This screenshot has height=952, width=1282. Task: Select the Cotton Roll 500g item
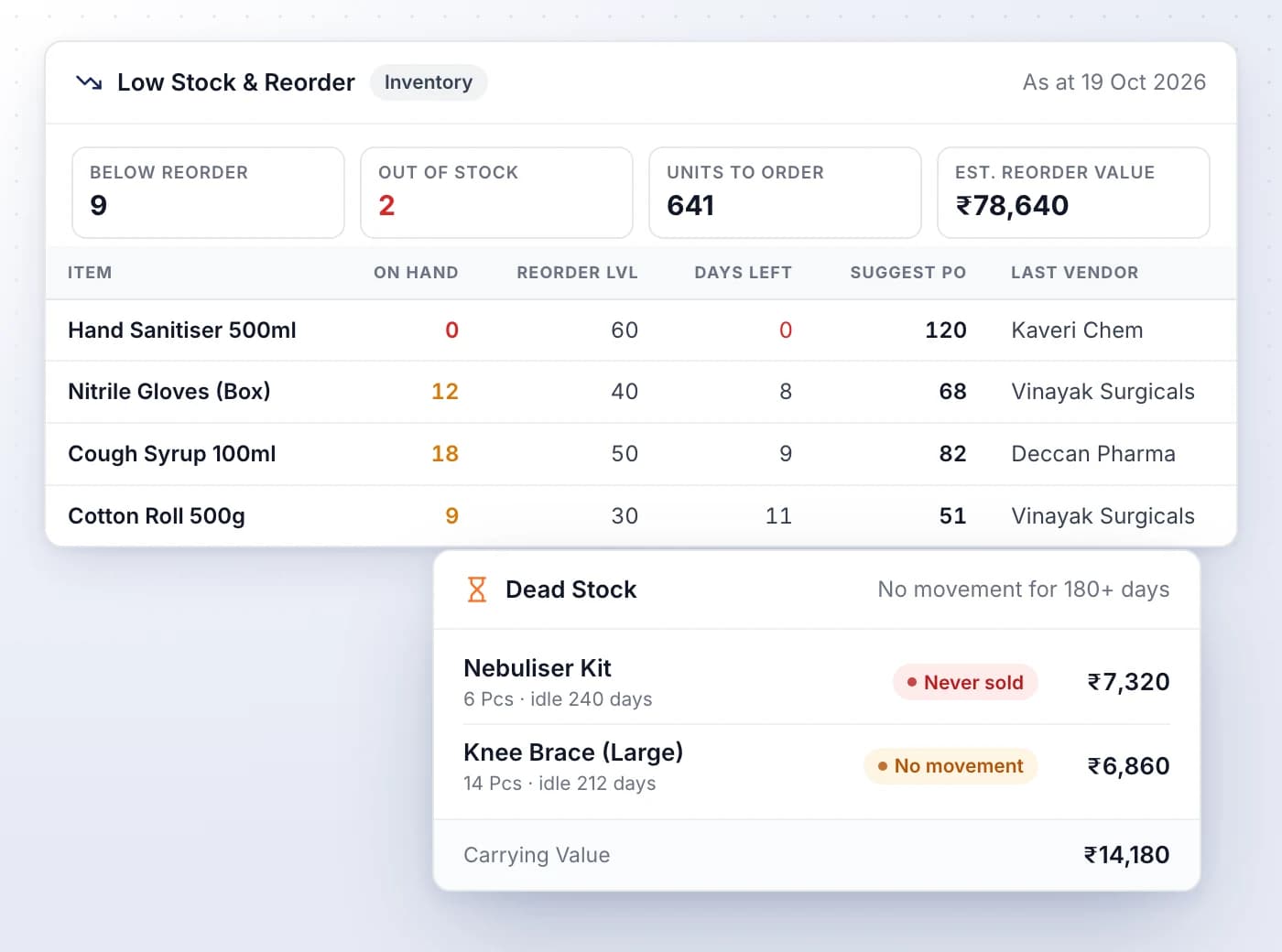[x=157, y=516]
